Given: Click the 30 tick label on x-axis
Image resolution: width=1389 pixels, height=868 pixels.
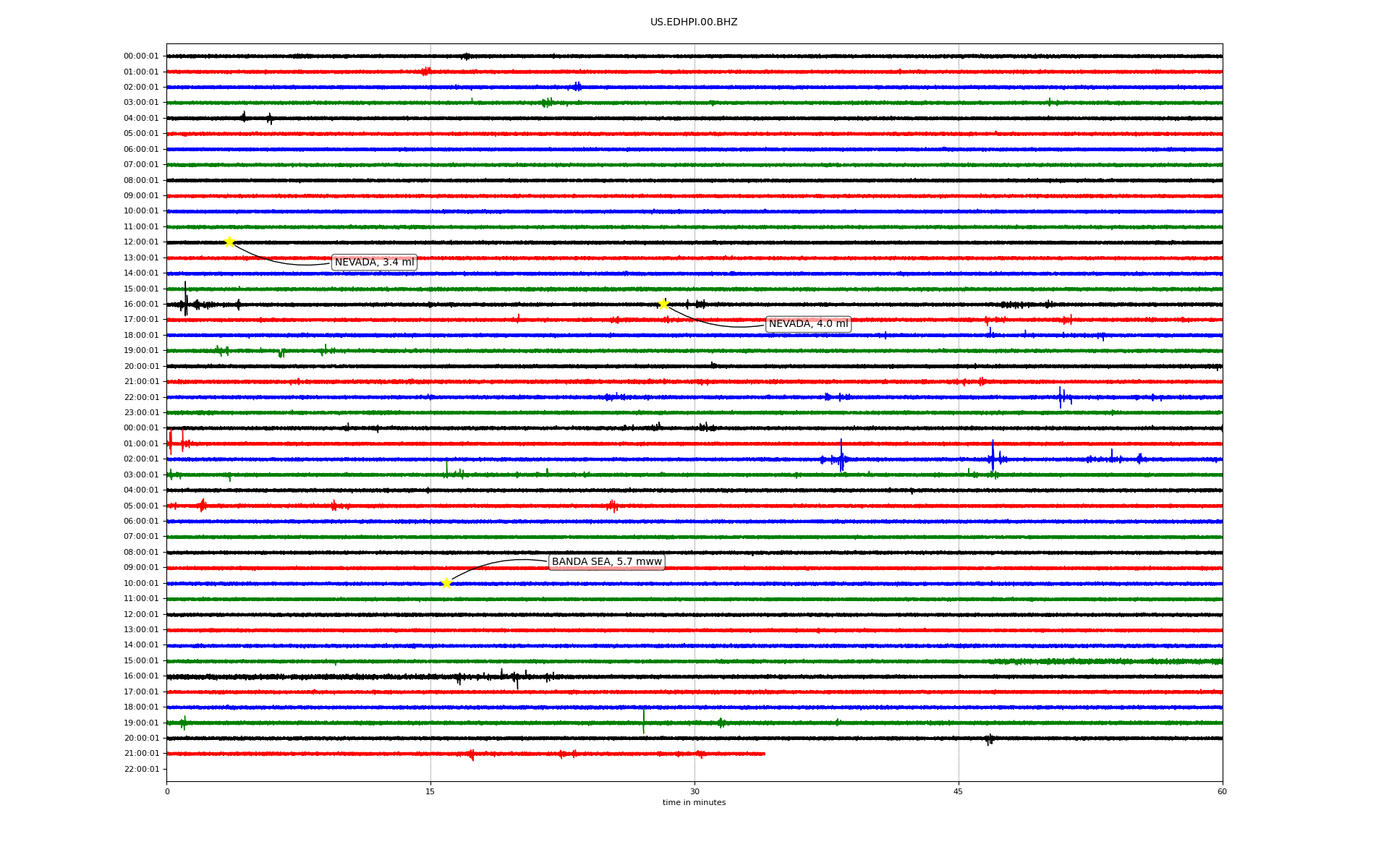Looking at the screenshot, I should (694, 791).
